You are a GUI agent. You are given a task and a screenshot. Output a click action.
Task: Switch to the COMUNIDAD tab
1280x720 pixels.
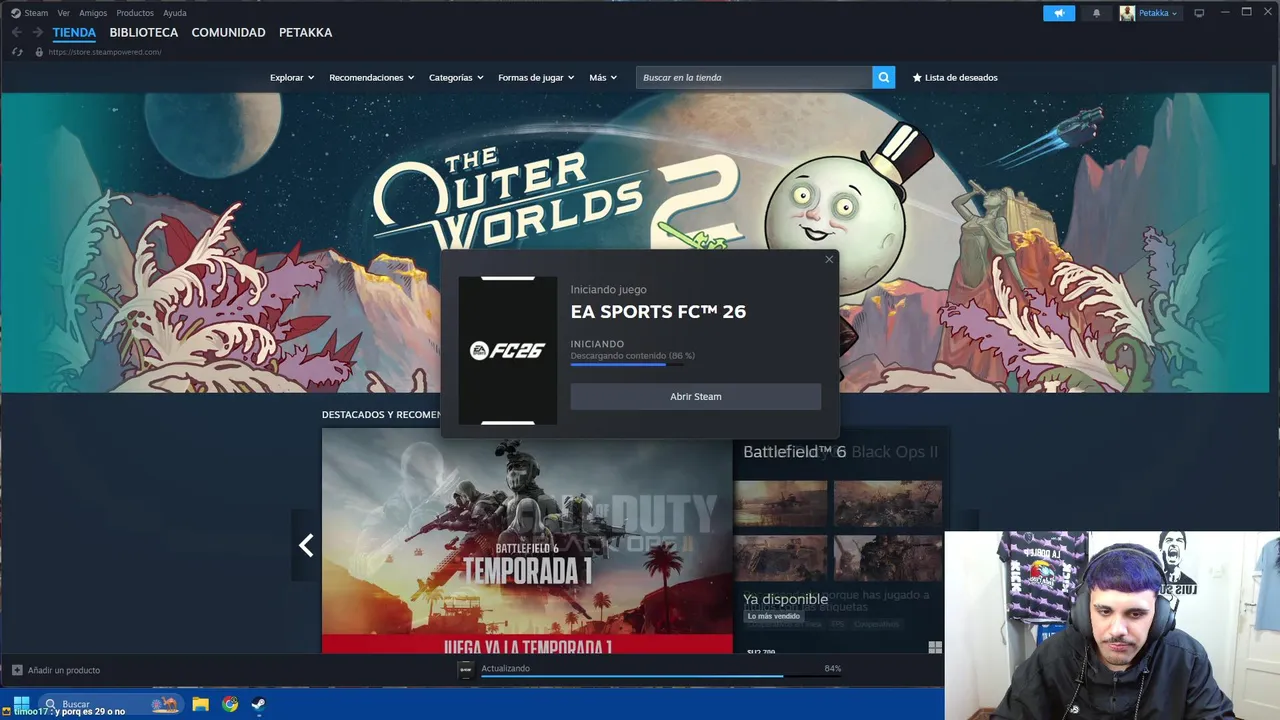[228, 32]
